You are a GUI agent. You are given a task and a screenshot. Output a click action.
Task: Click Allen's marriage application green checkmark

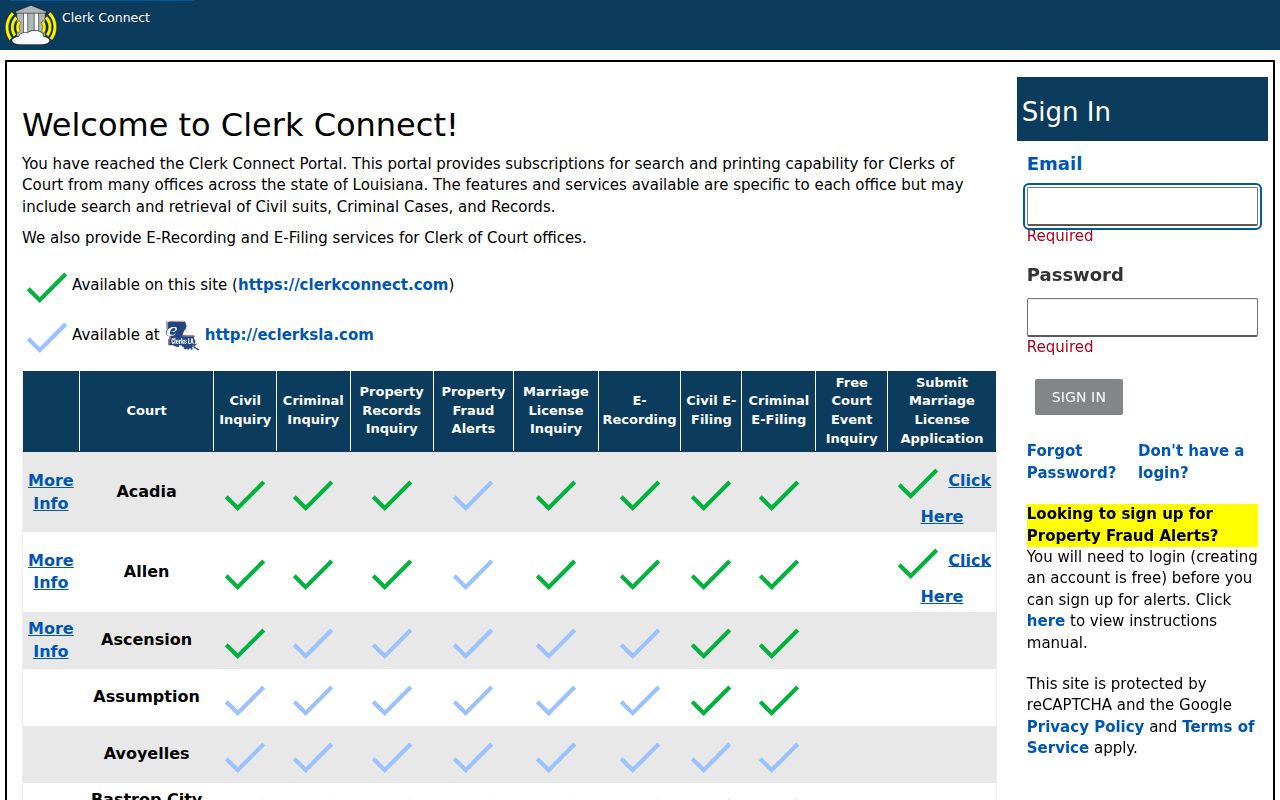tap(918, 563)
